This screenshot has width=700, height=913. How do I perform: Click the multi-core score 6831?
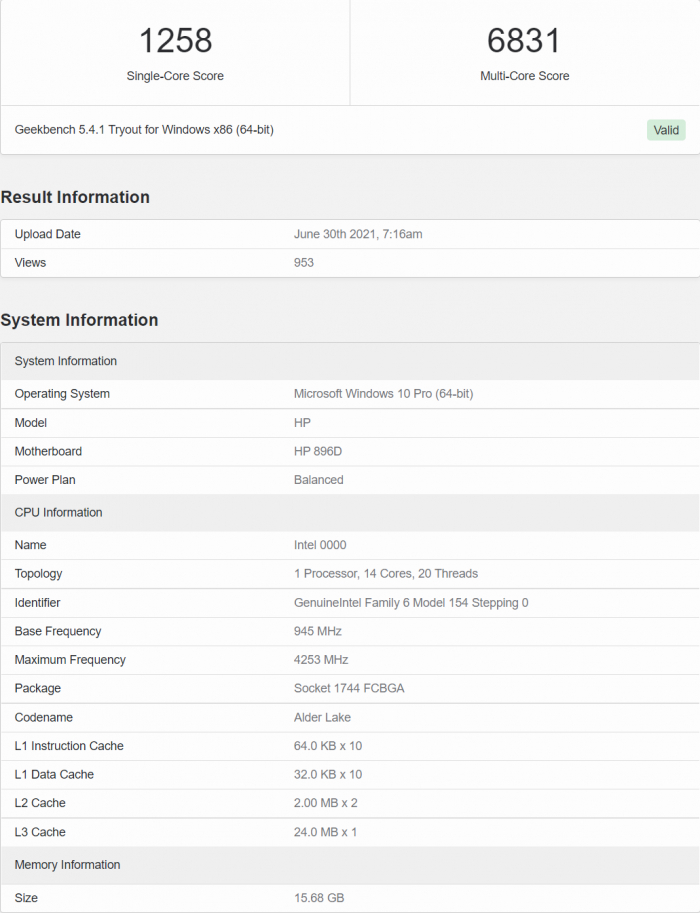524,40
